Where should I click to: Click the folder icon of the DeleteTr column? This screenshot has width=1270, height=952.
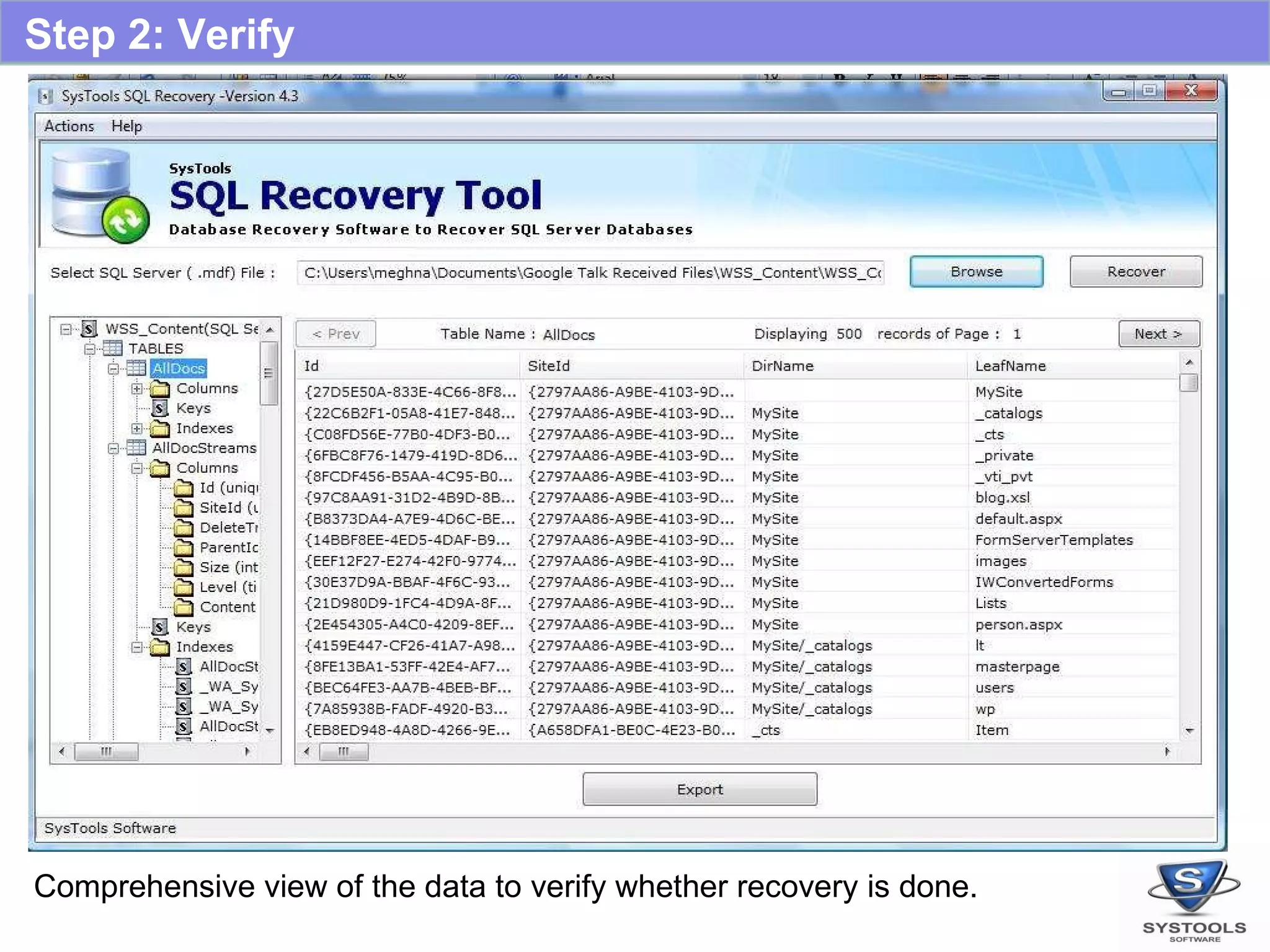184,528
